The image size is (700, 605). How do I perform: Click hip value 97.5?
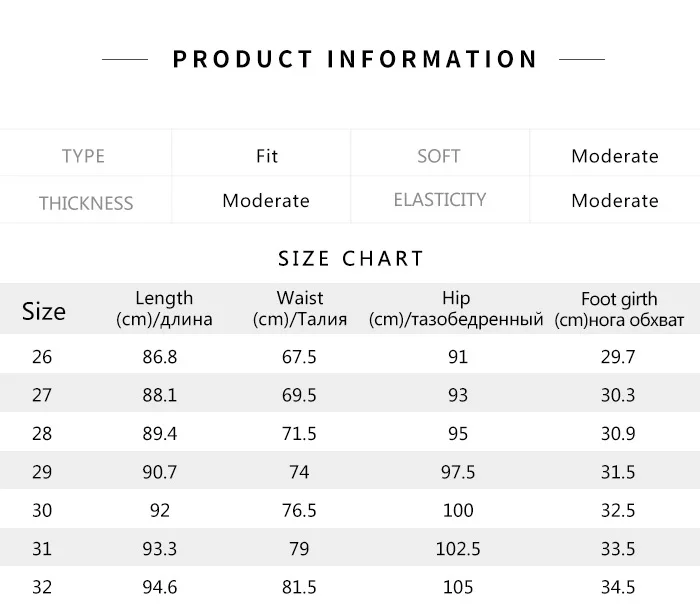(457, 472)
